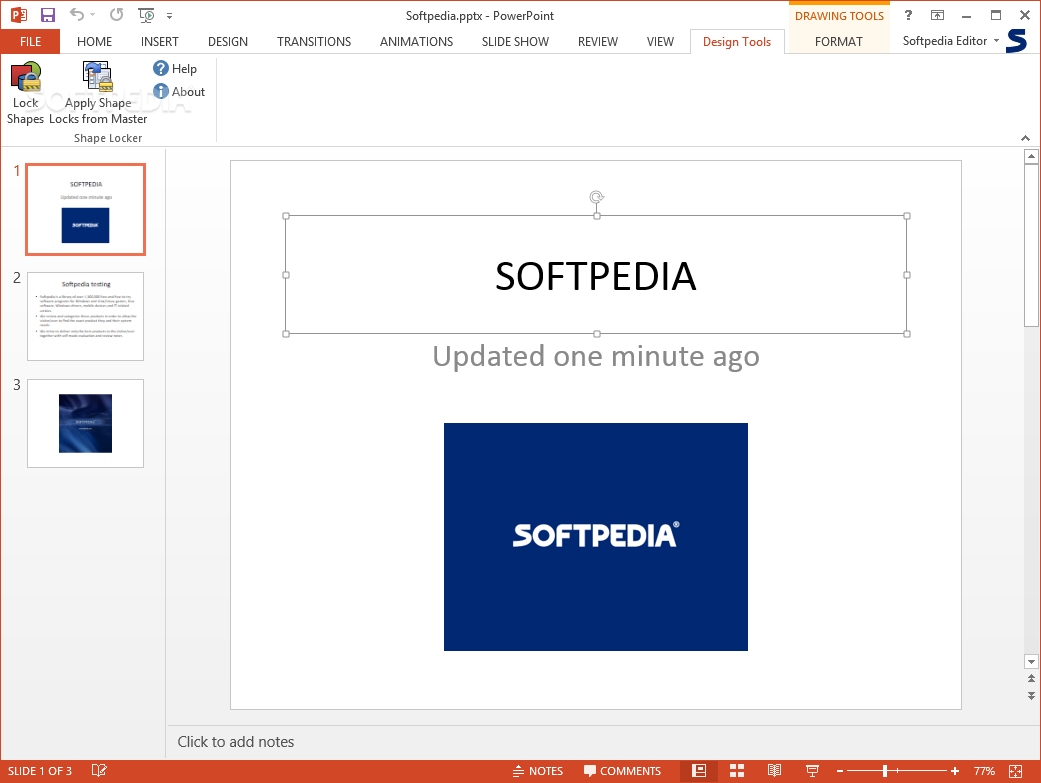Toggle the NOTES pane button
The image size is (1041, 783).
point(538,771)
